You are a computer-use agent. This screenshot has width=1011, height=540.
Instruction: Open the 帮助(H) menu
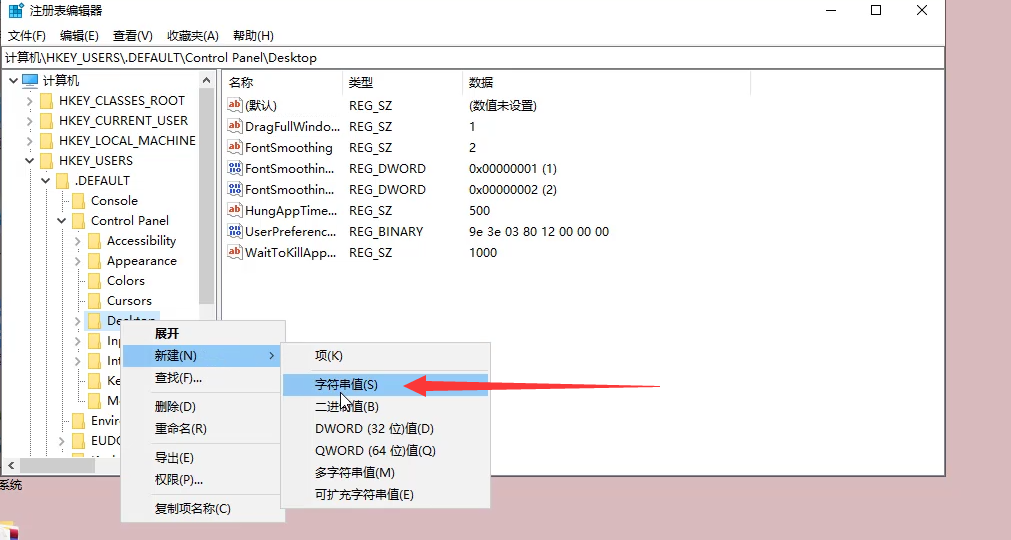(x=253, y=35)
